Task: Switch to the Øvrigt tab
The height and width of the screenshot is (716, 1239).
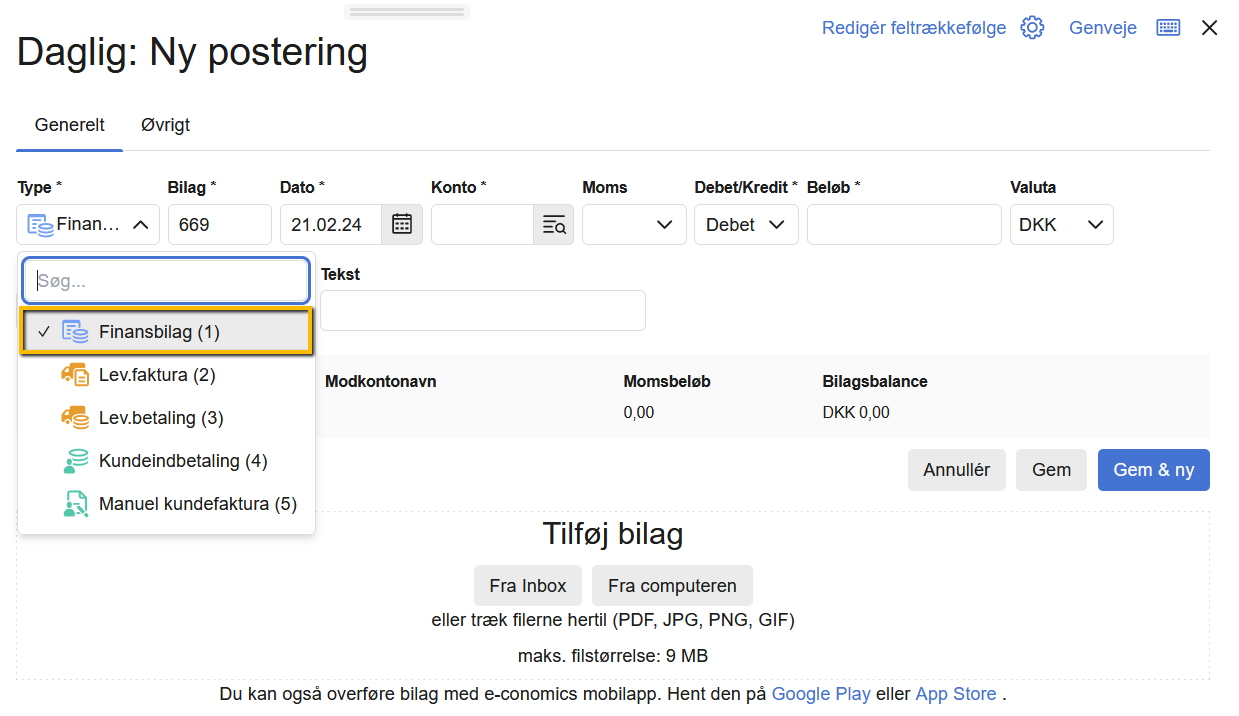Action: click(165, 126)
